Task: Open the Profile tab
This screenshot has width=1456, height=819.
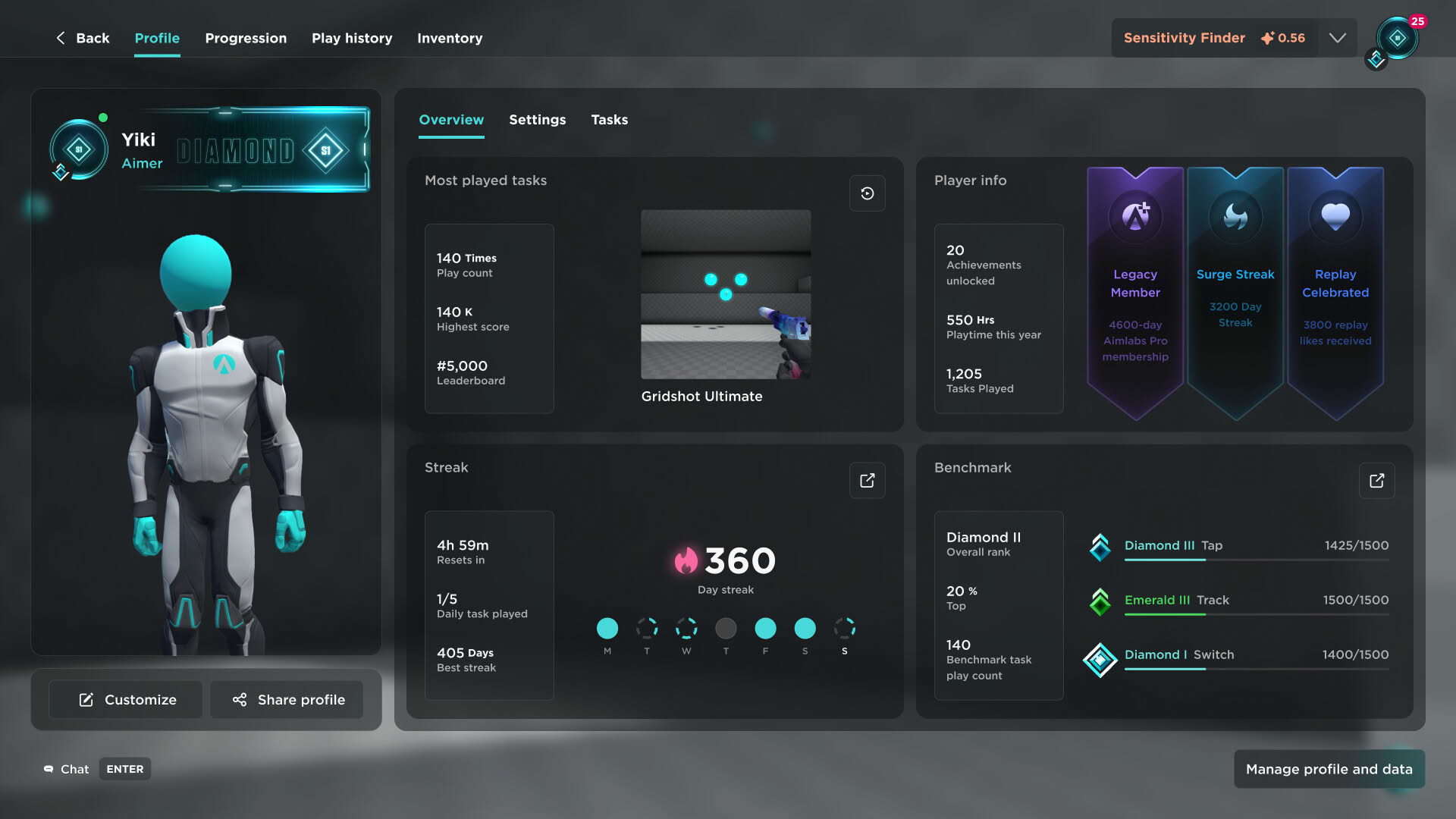Action: [x=157, y=38]
